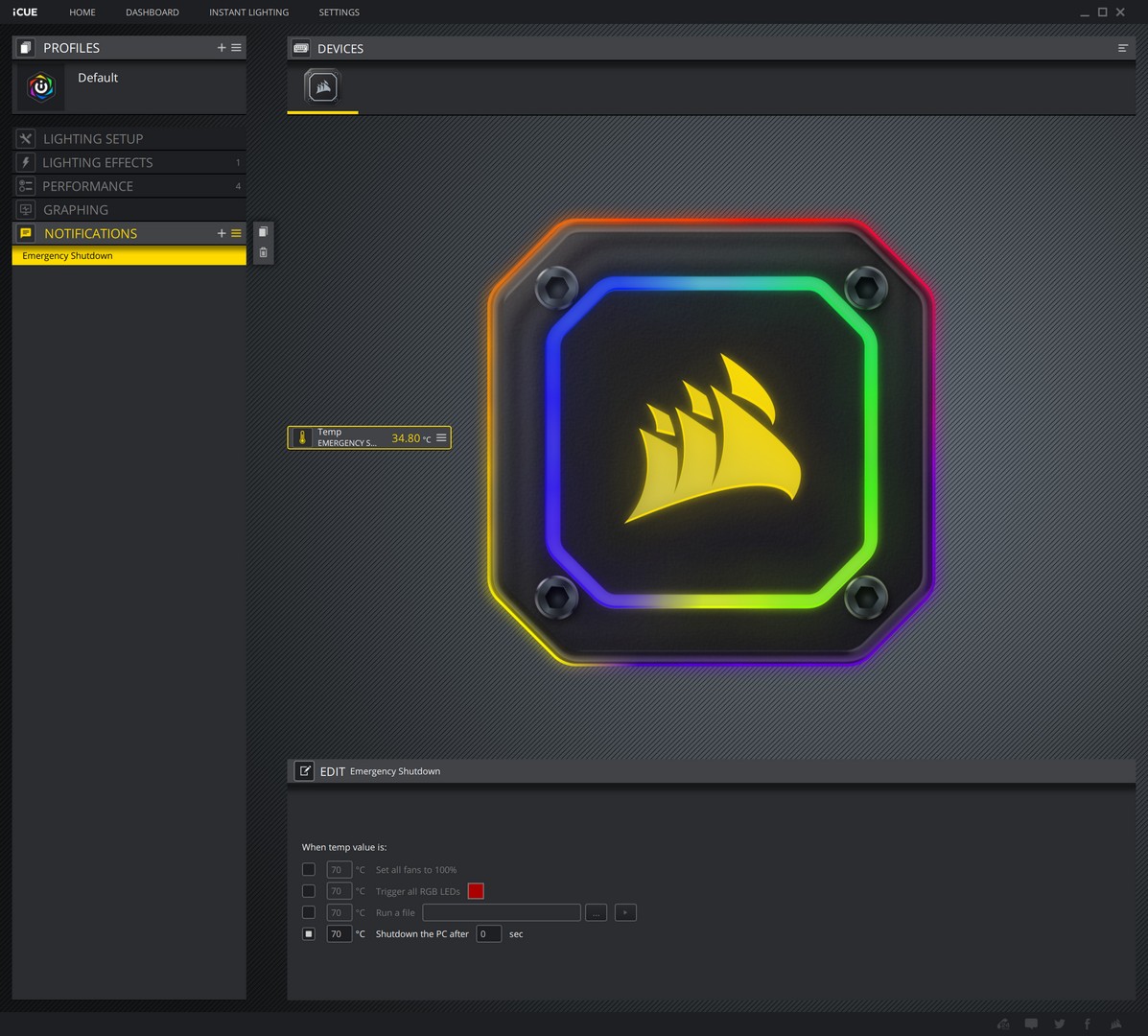Open INSTANT LIGHTING
Viewport: 1148px width, 1036px height.
coord(249,12)
